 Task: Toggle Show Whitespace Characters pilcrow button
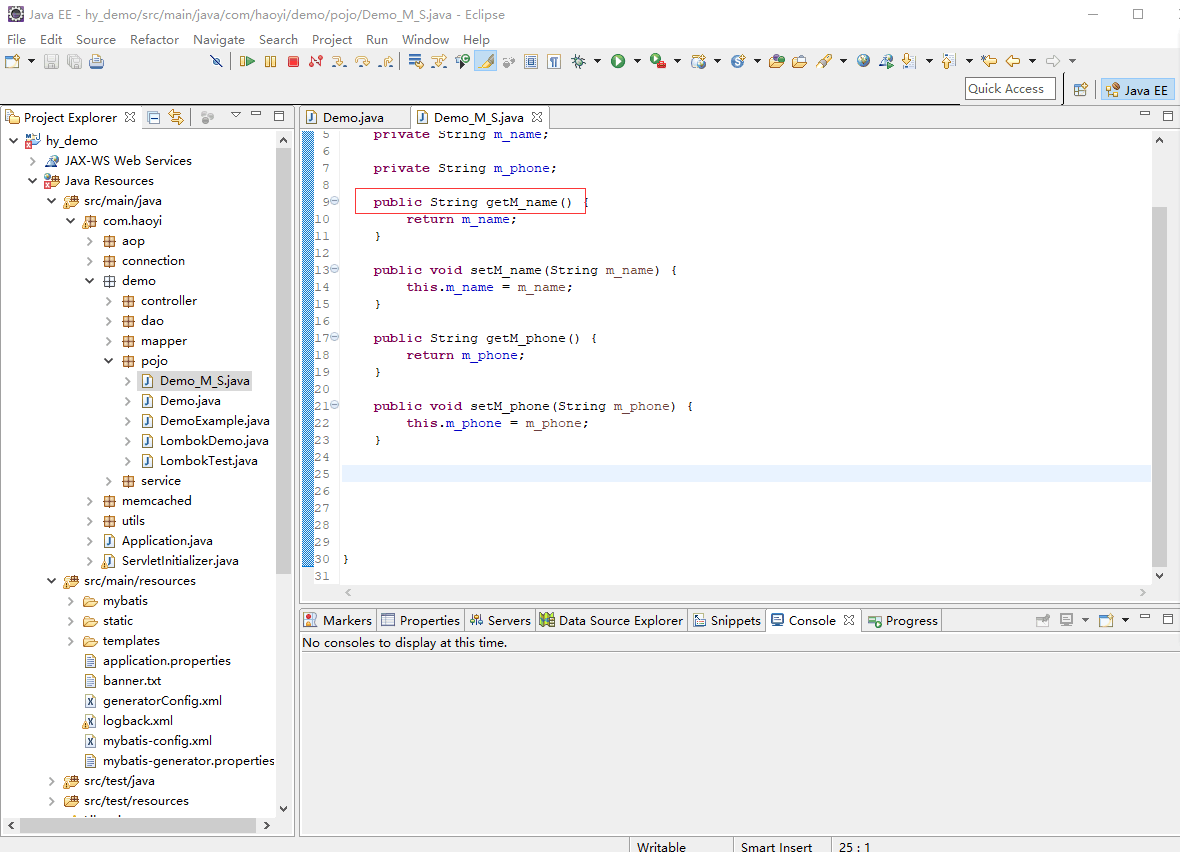[x=553, y=61]
